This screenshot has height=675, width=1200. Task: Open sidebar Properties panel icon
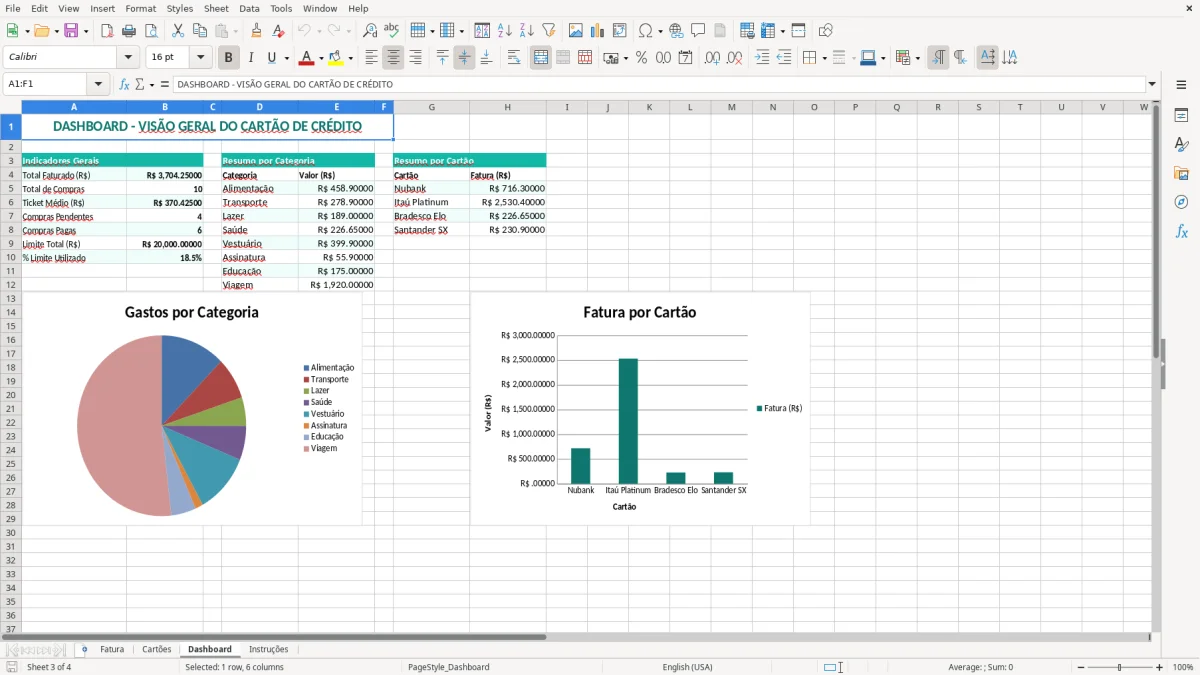coord(1181,116)
